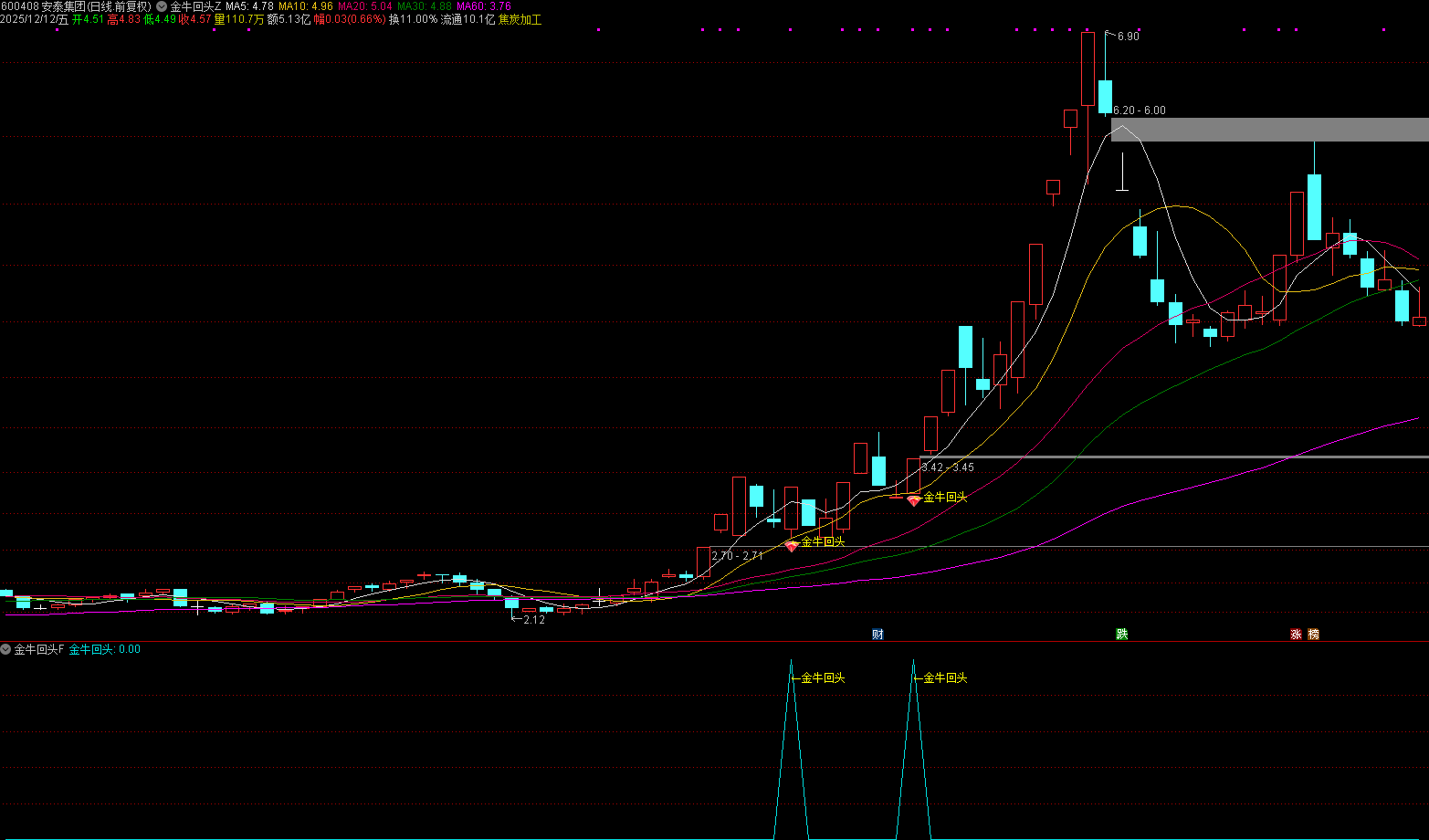Open the 金牛回头Z main indicator dropdown
The height and width of the screenshot is (840, 1429).
[x=162, y=6]
